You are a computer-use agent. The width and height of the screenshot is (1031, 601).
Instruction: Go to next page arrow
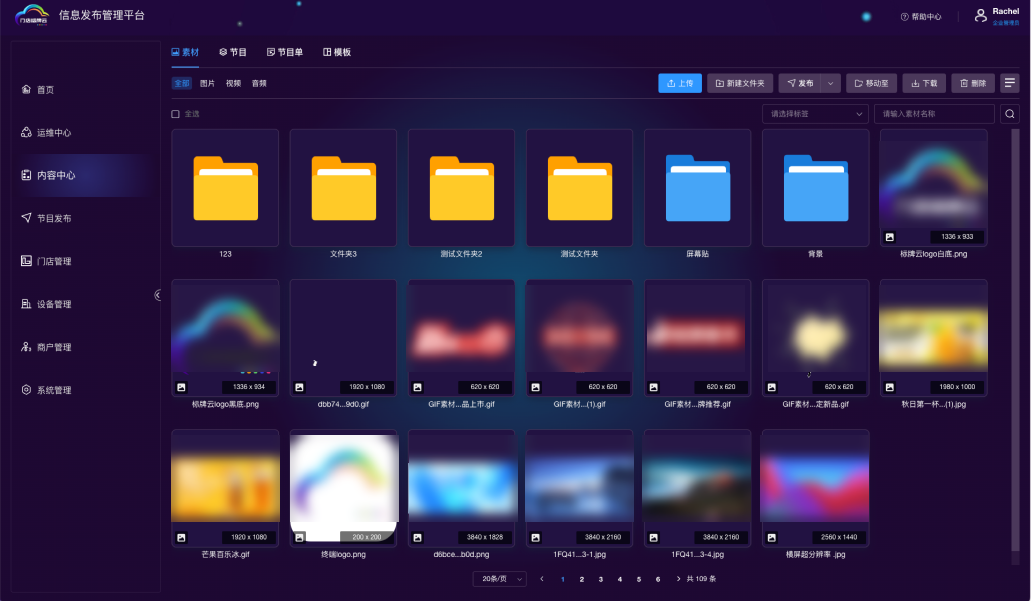click(678, 579)
